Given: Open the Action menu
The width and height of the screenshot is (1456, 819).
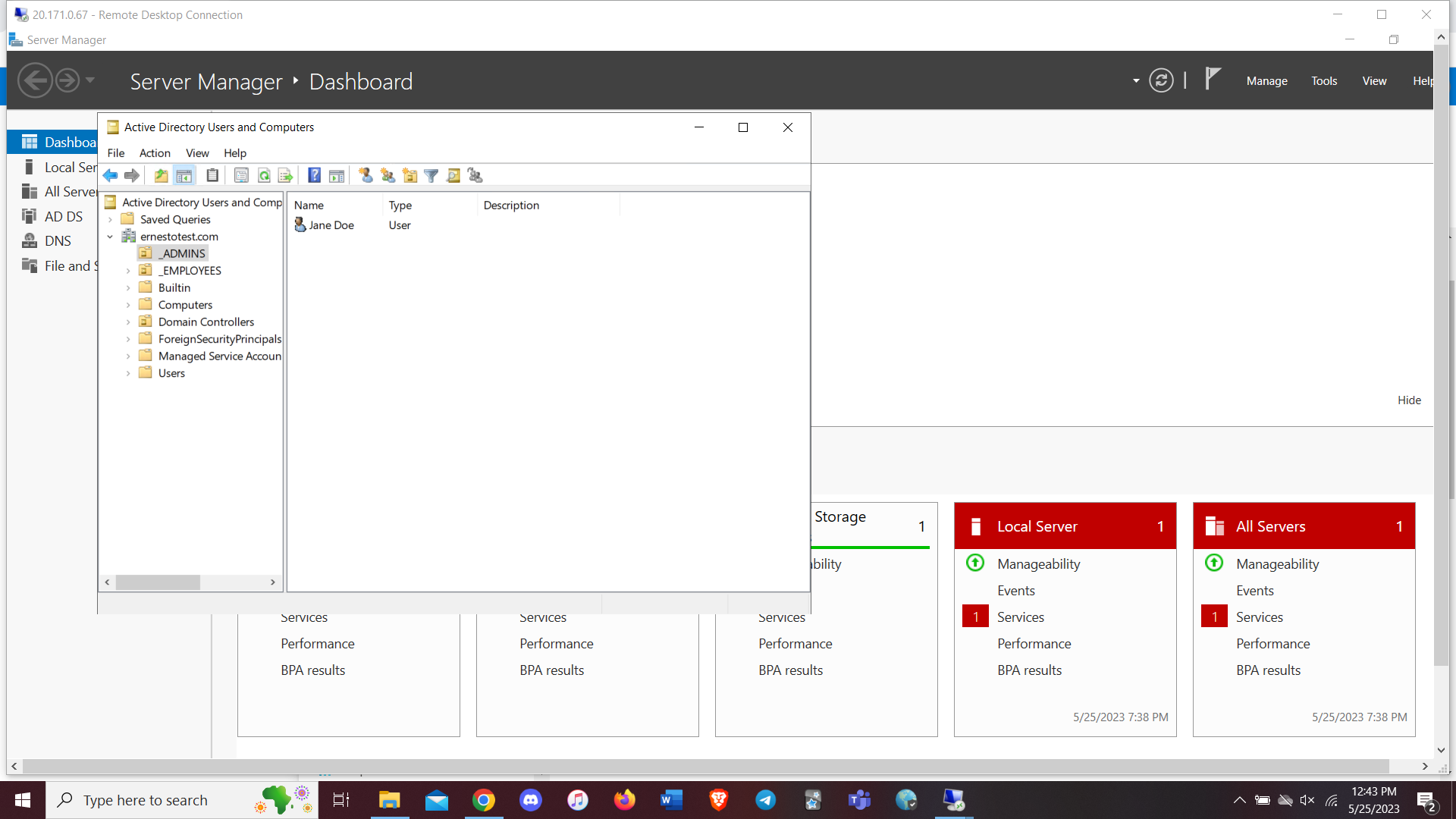Looking at the screenshot, I should (x=155, y=152).
